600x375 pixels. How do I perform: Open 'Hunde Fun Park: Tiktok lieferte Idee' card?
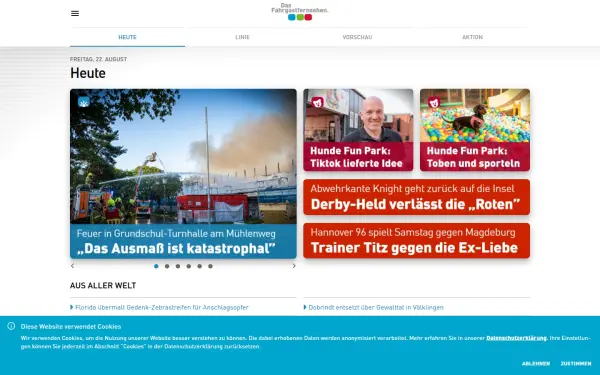click(358, 130)
